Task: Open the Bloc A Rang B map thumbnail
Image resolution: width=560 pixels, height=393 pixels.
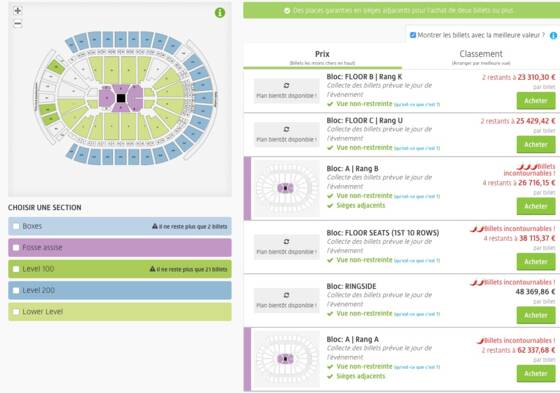Action: (x=286, y=188)
